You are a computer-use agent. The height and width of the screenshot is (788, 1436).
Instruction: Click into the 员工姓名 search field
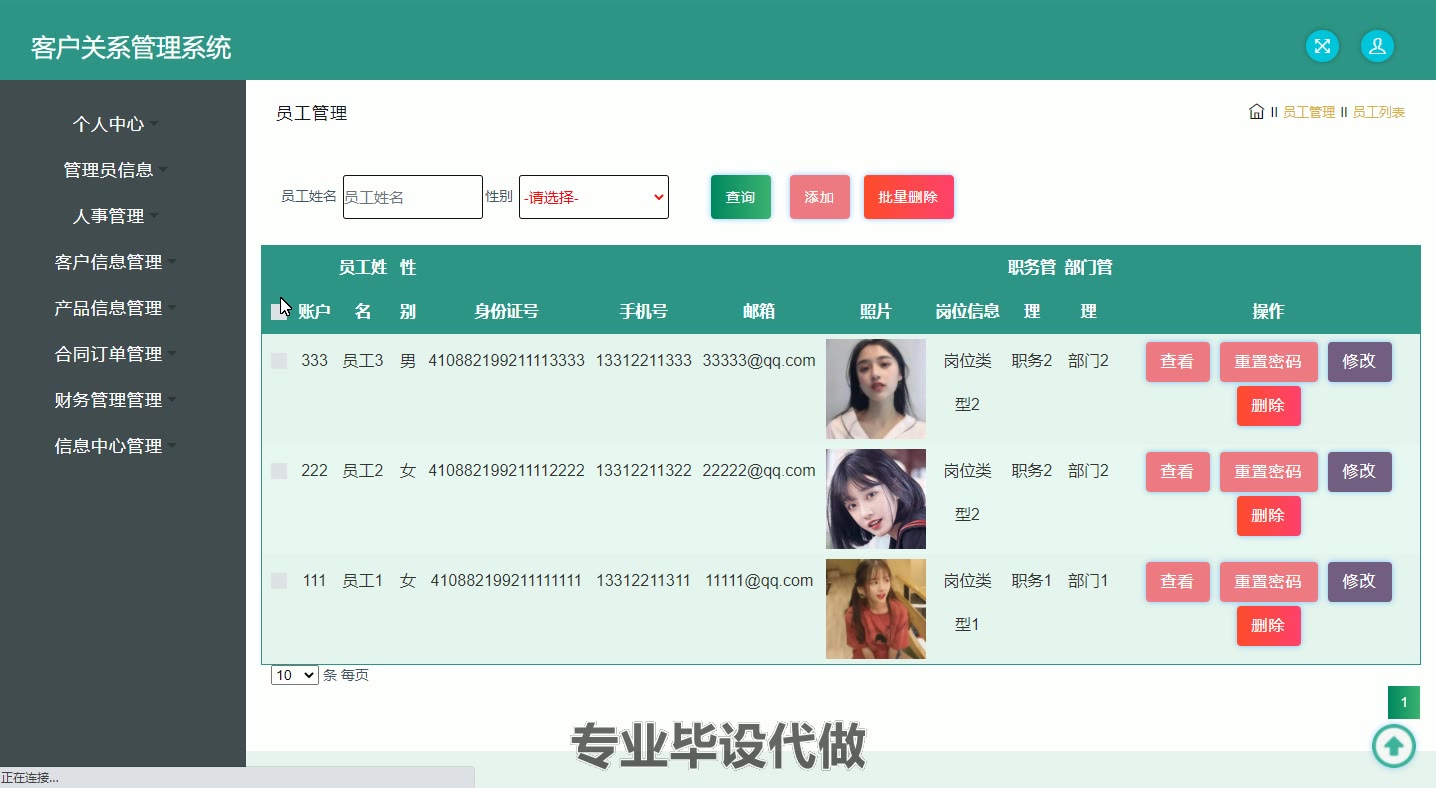[412, 197]
